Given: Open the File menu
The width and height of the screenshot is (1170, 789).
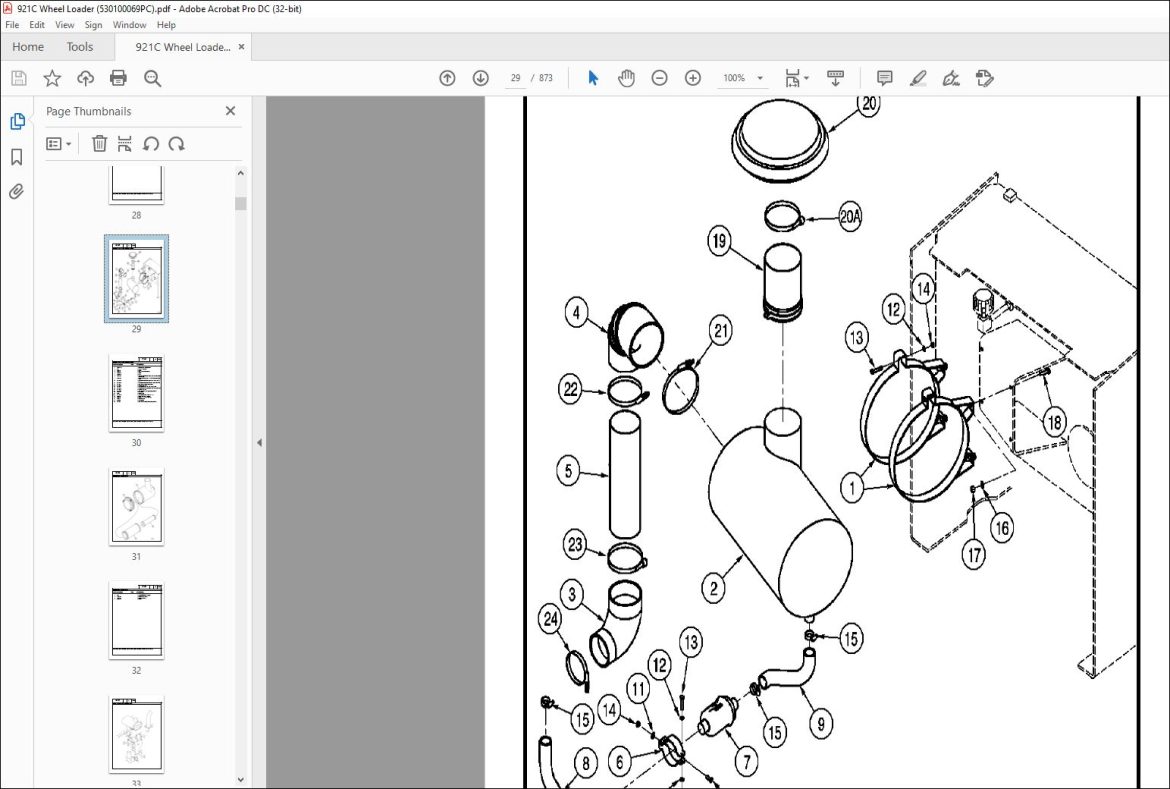Looking at the screenshot, I should pyautogui.click(x=12, y=25).
